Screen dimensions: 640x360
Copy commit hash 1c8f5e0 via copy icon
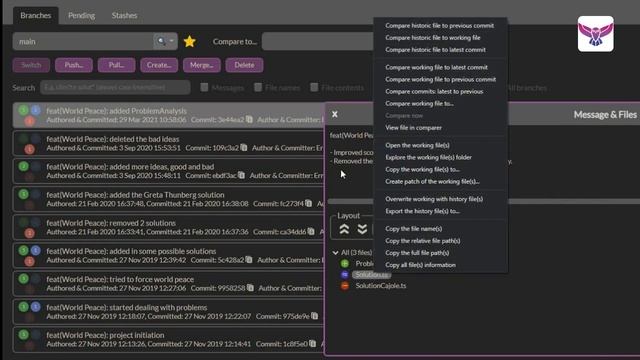click(x=313, y=344)
